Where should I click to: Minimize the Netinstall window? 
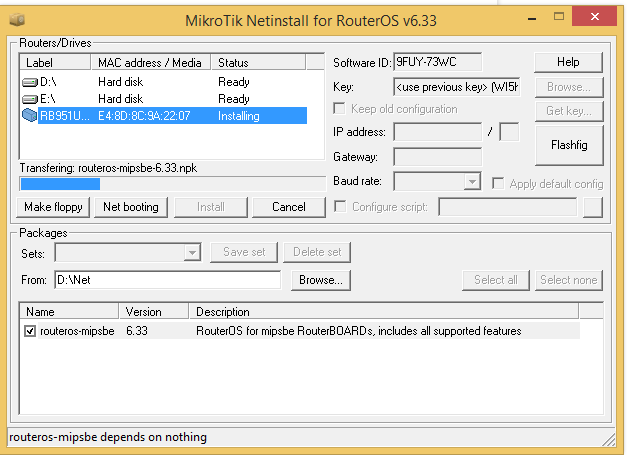click(532, 19)
